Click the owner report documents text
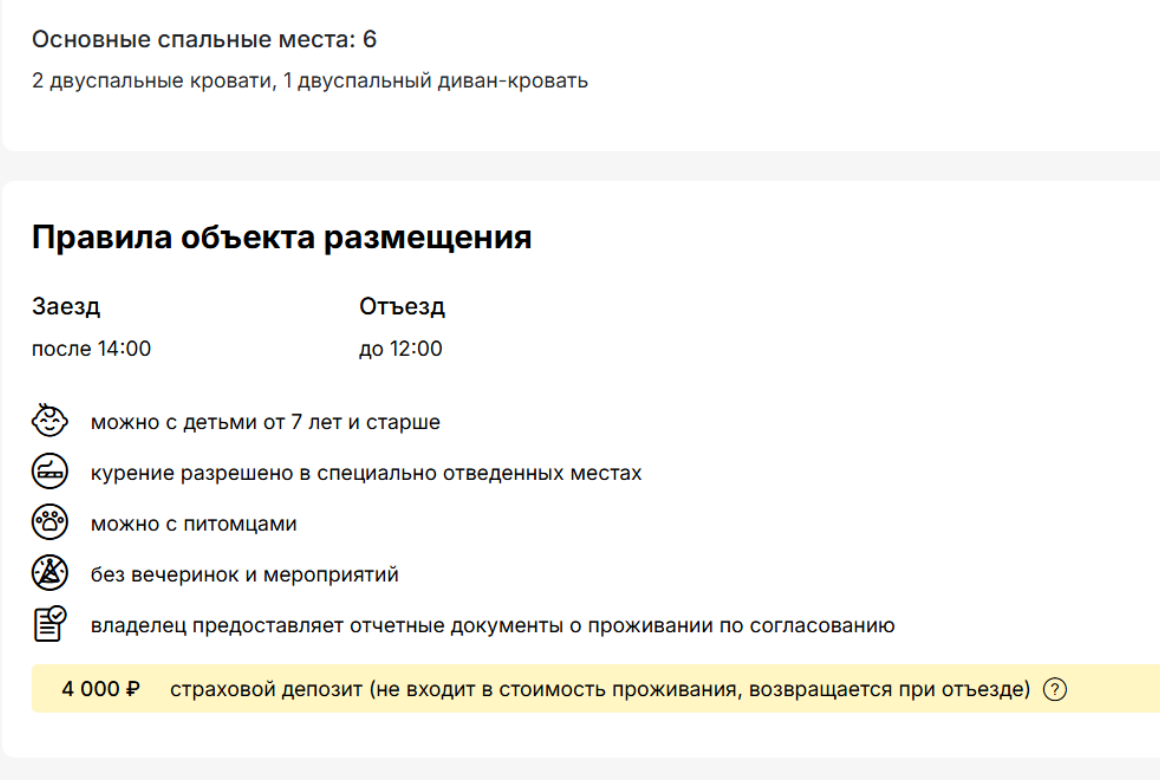1160x780 pixels. tap(492, 625)
